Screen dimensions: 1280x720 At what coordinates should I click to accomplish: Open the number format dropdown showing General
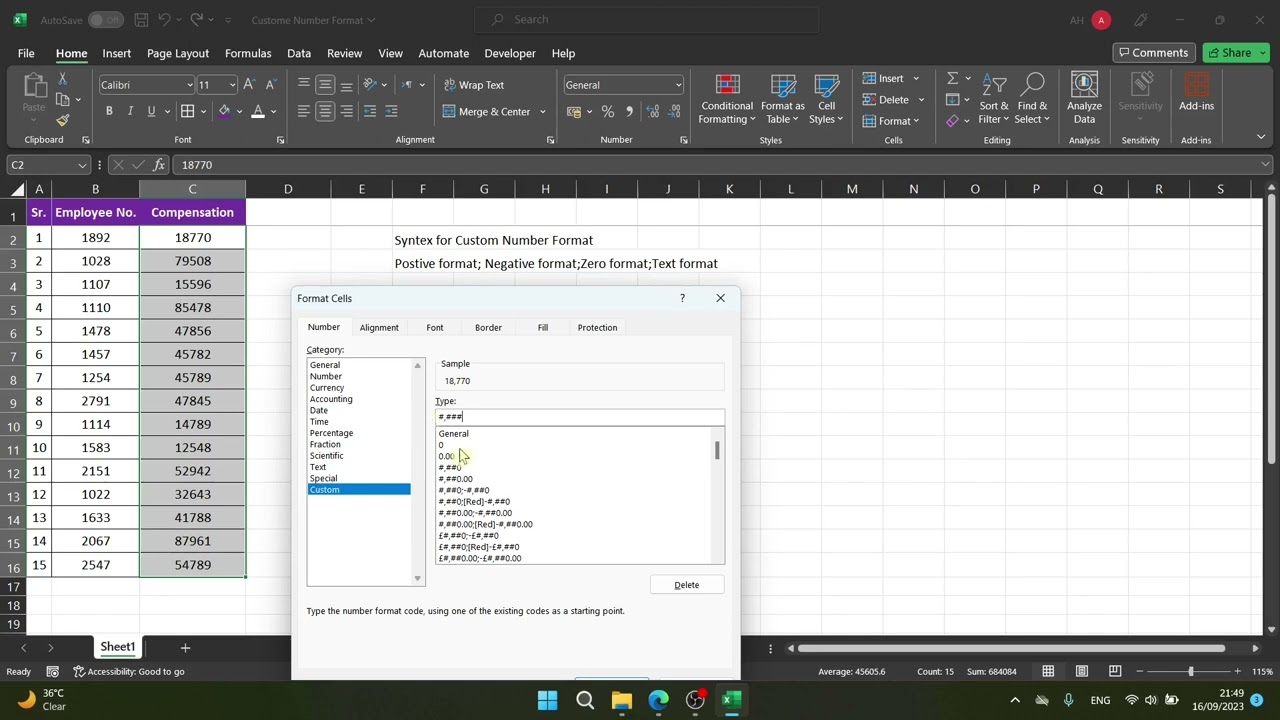point(678,85)
